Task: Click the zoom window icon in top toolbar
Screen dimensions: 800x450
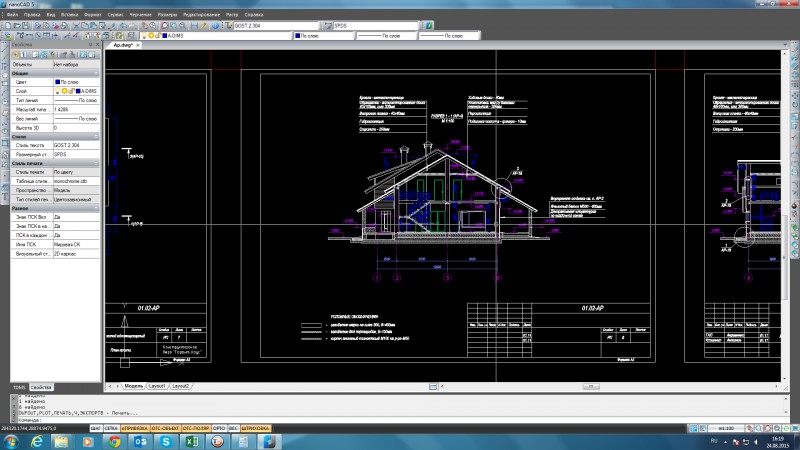Action: coord(164,26)
